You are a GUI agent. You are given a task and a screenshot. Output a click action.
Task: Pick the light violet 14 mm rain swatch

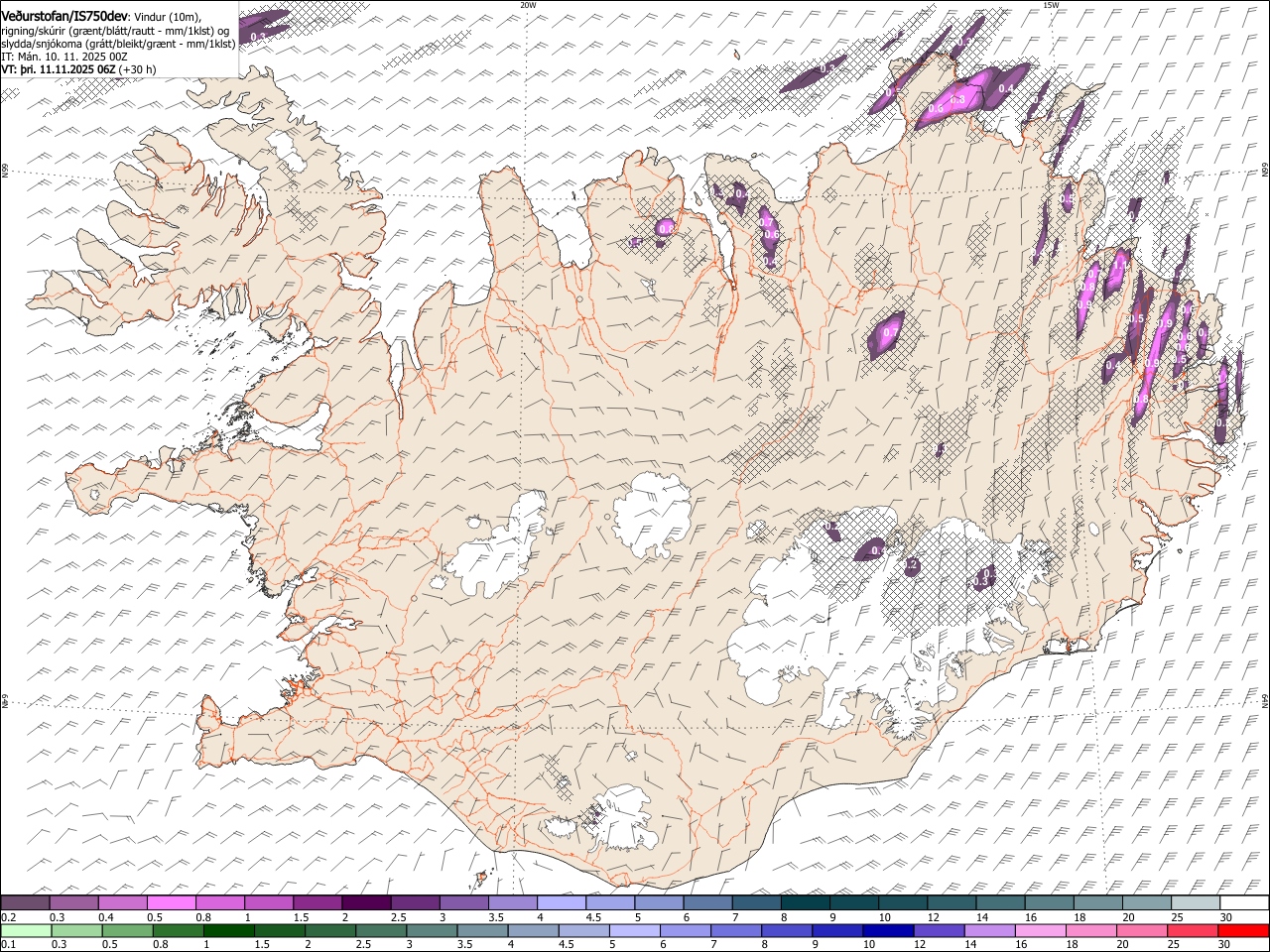[x=989, y=931]
